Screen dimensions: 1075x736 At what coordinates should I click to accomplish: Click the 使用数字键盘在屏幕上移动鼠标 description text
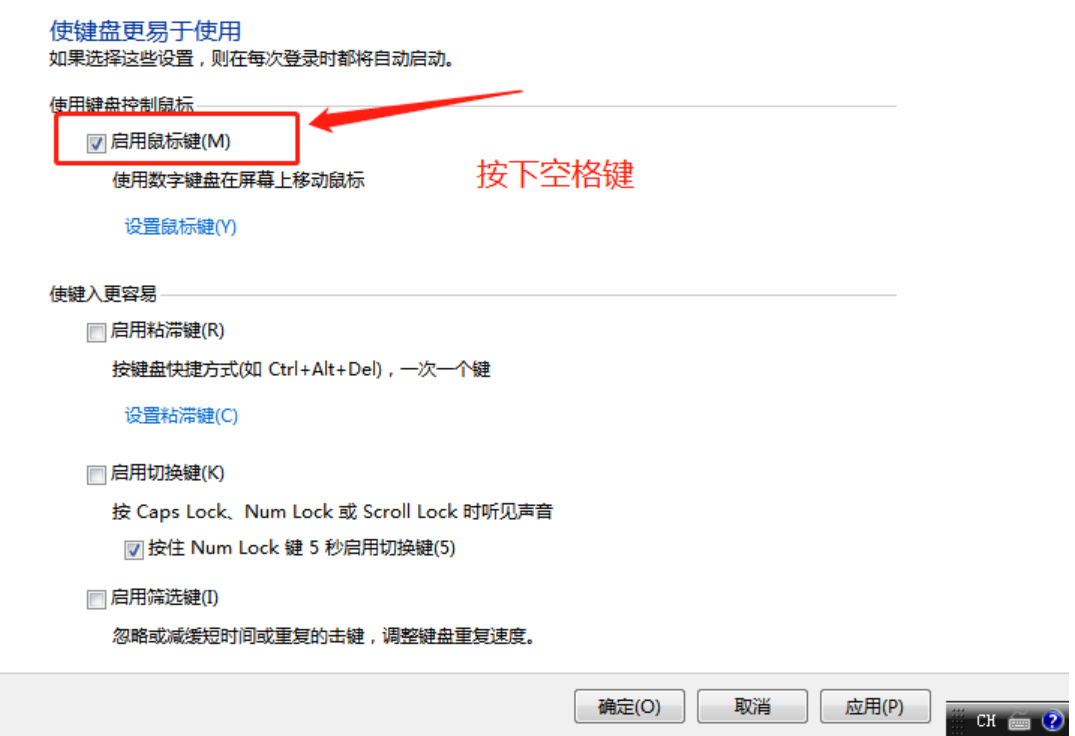(239, 180)
